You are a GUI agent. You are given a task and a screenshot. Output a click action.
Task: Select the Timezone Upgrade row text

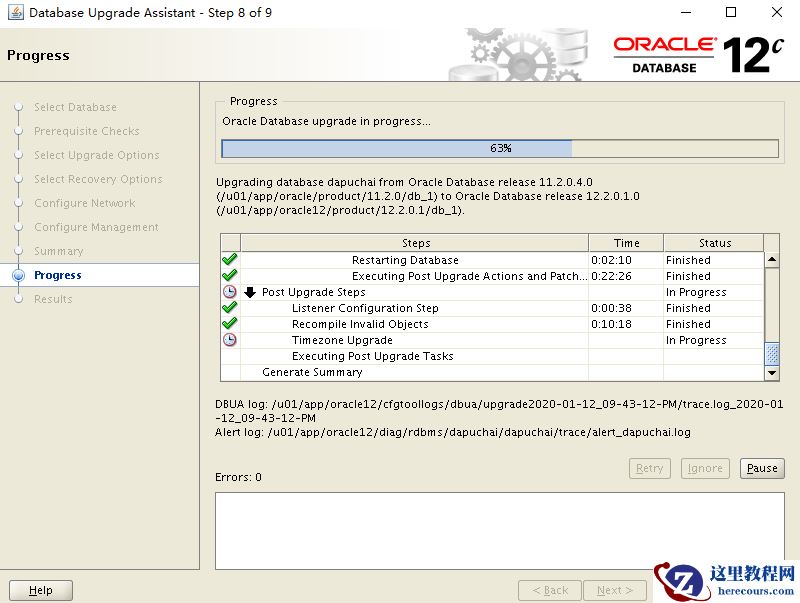tap(342, 340)
